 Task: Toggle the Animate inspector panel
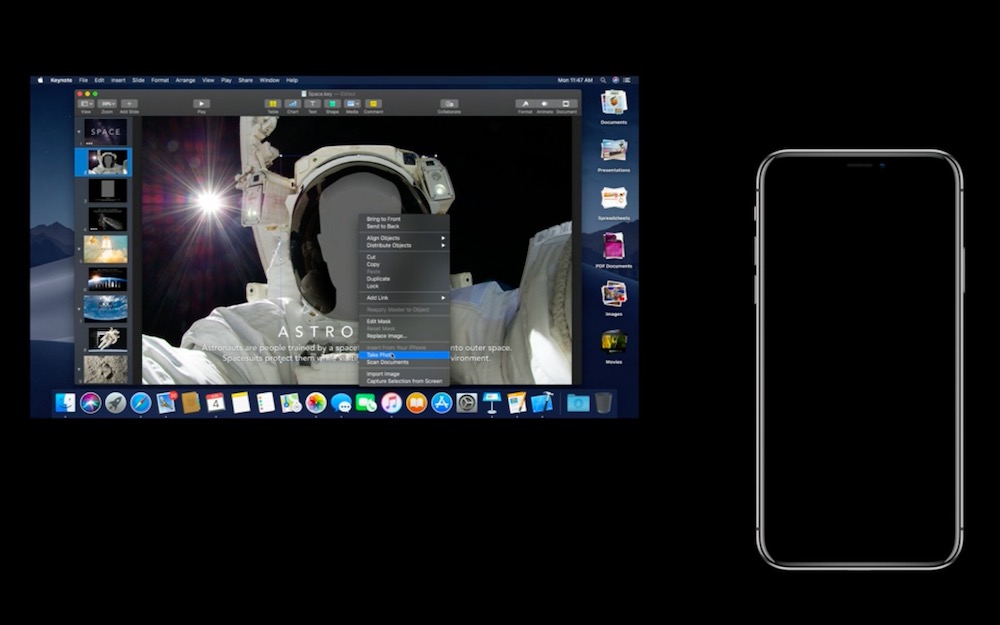tap(545, 104)
